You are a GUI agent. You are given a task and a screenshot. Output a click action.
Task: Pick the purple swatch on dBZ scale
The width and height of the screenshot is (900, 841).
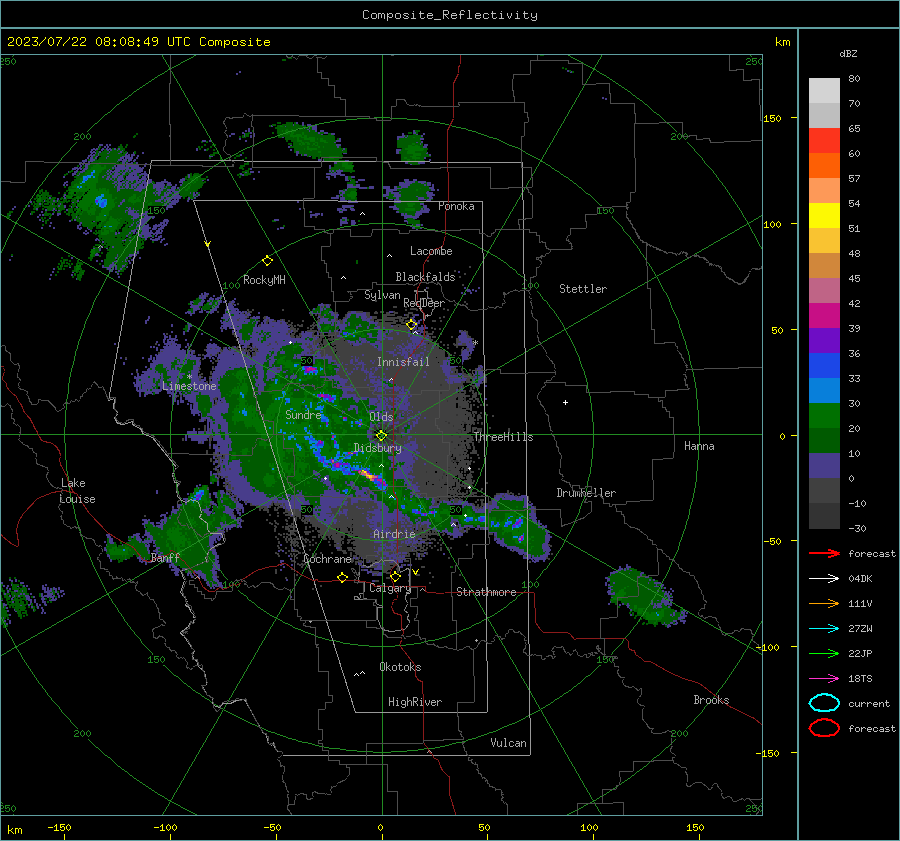tap(824, 340)
